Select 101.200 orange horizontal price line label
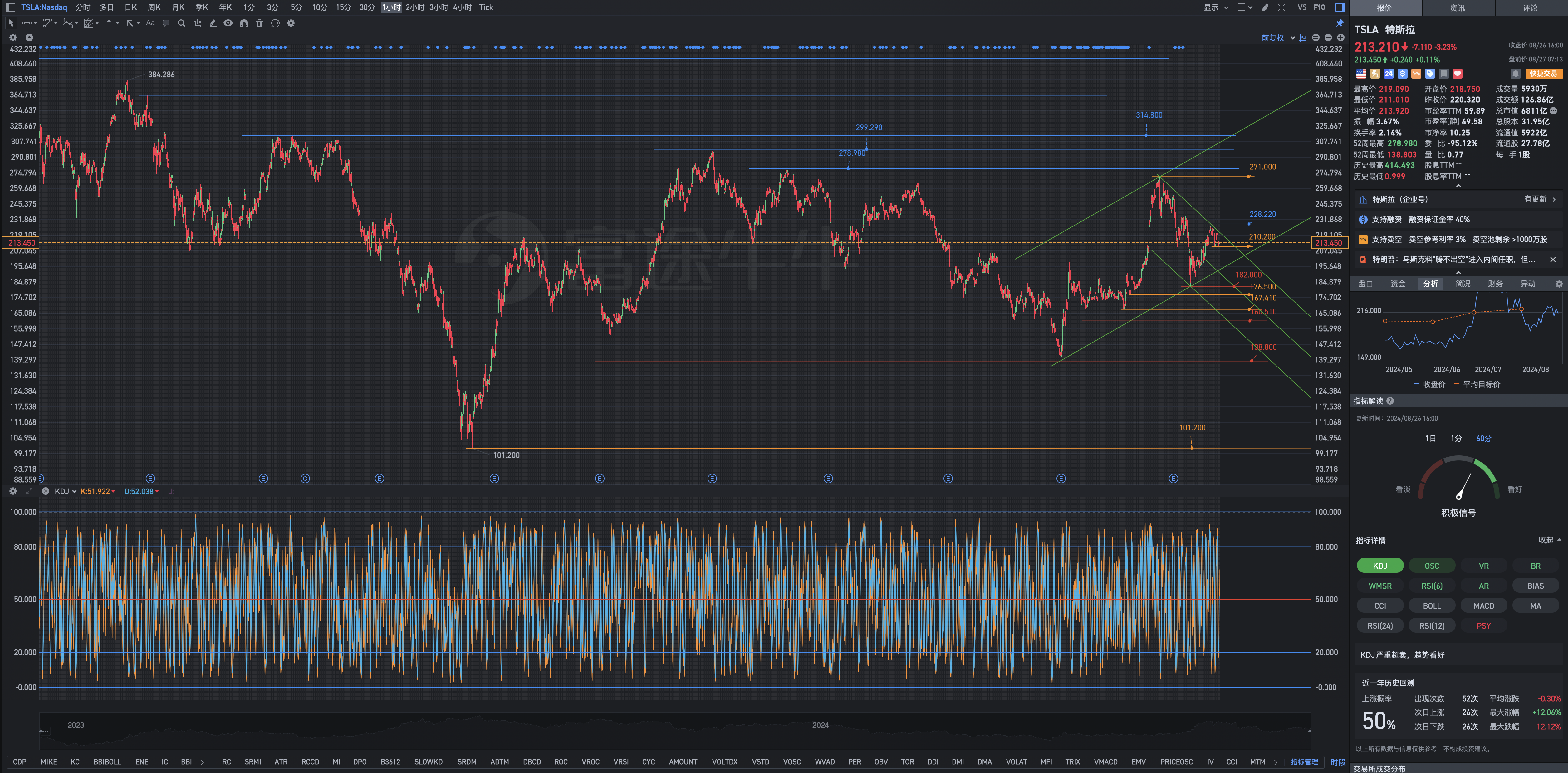The image size is (1568, 773). click(x=1192, y=428)
